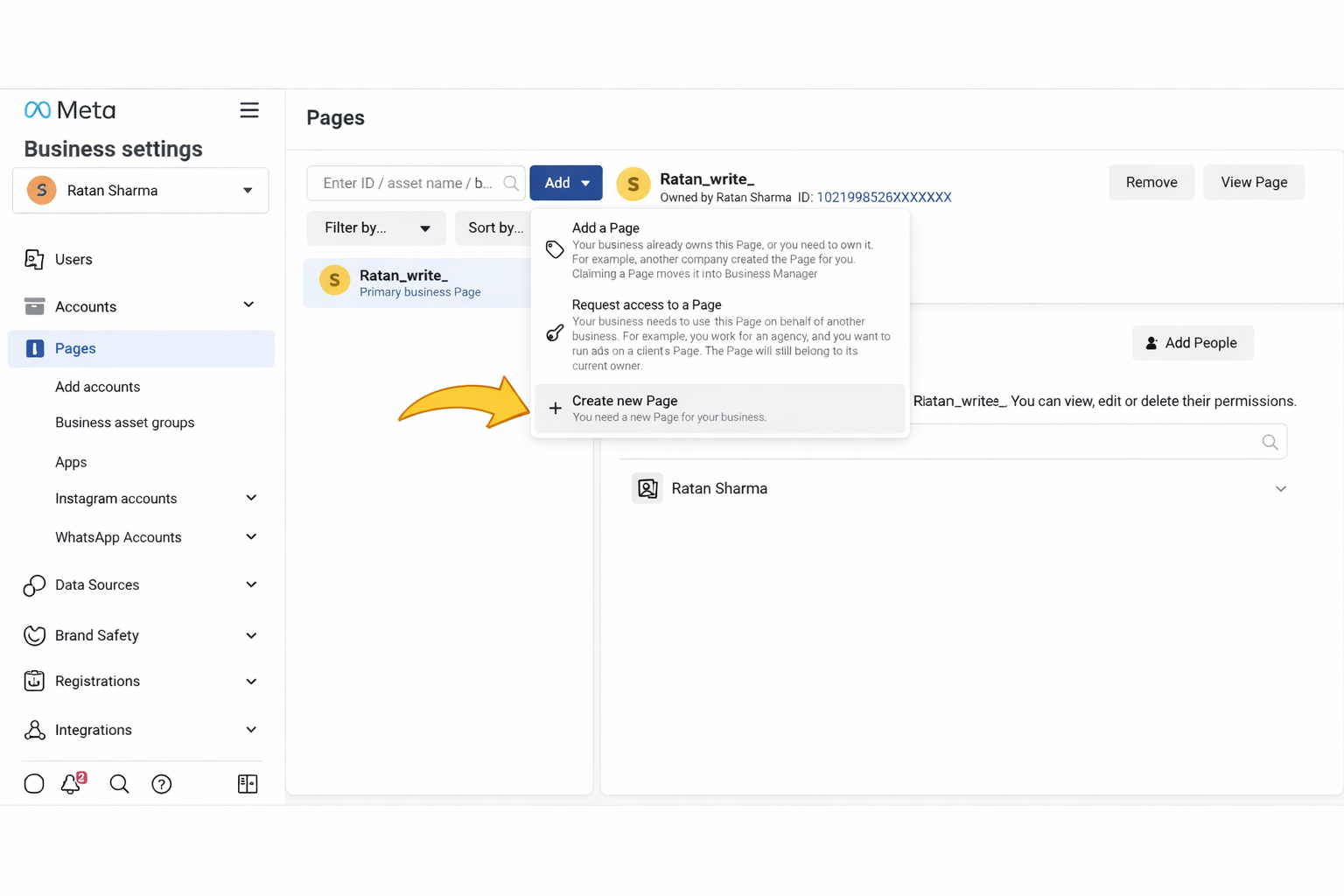1344x896 pixels.
Task: Select the Pages flag icon
Action: tap(34, 348)
